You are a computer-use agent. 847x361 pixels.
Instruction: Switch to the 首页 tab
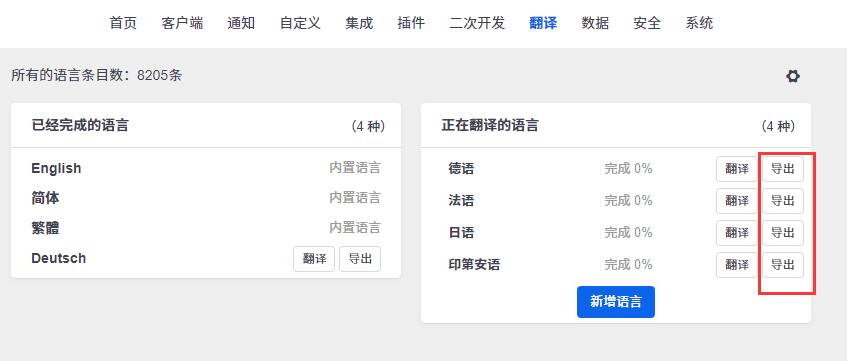pos(123,23)
